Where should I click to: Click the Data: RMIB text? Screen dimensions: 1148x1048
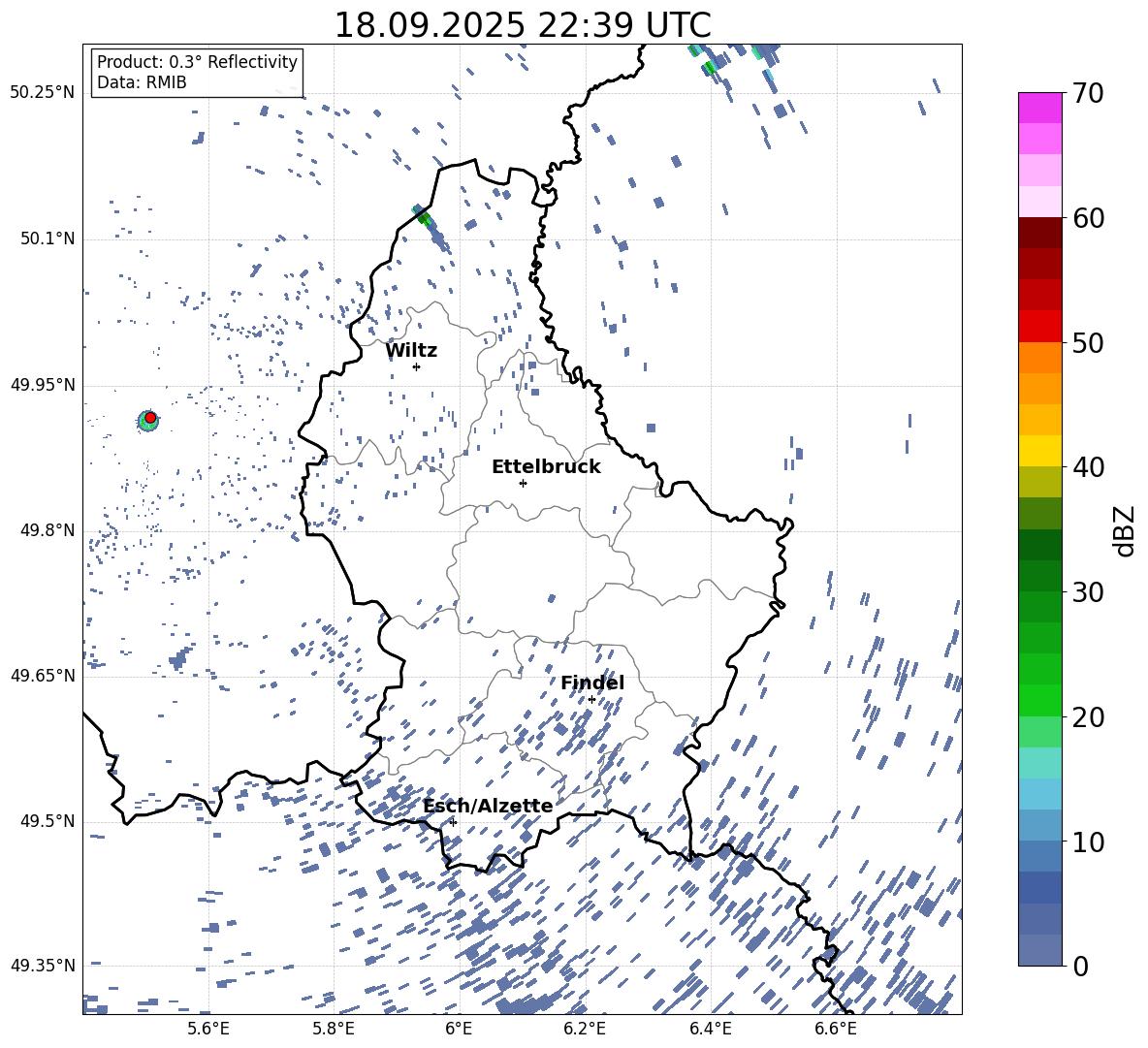[142, 82]
